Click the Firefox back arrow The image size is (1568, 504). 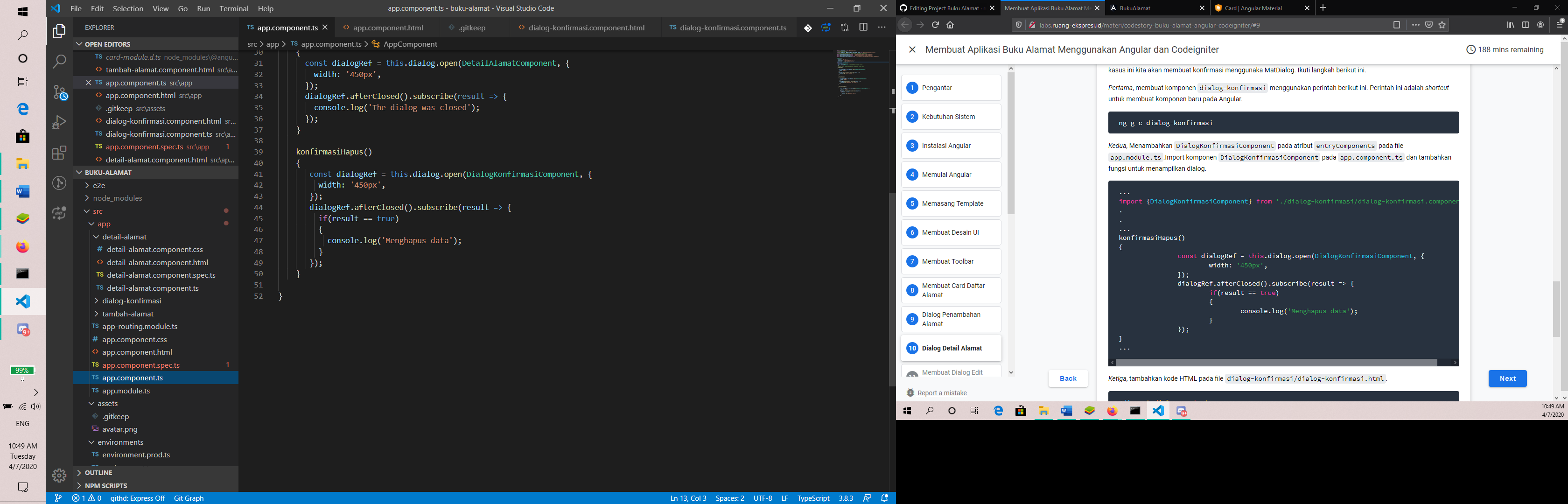click(904, 25)
